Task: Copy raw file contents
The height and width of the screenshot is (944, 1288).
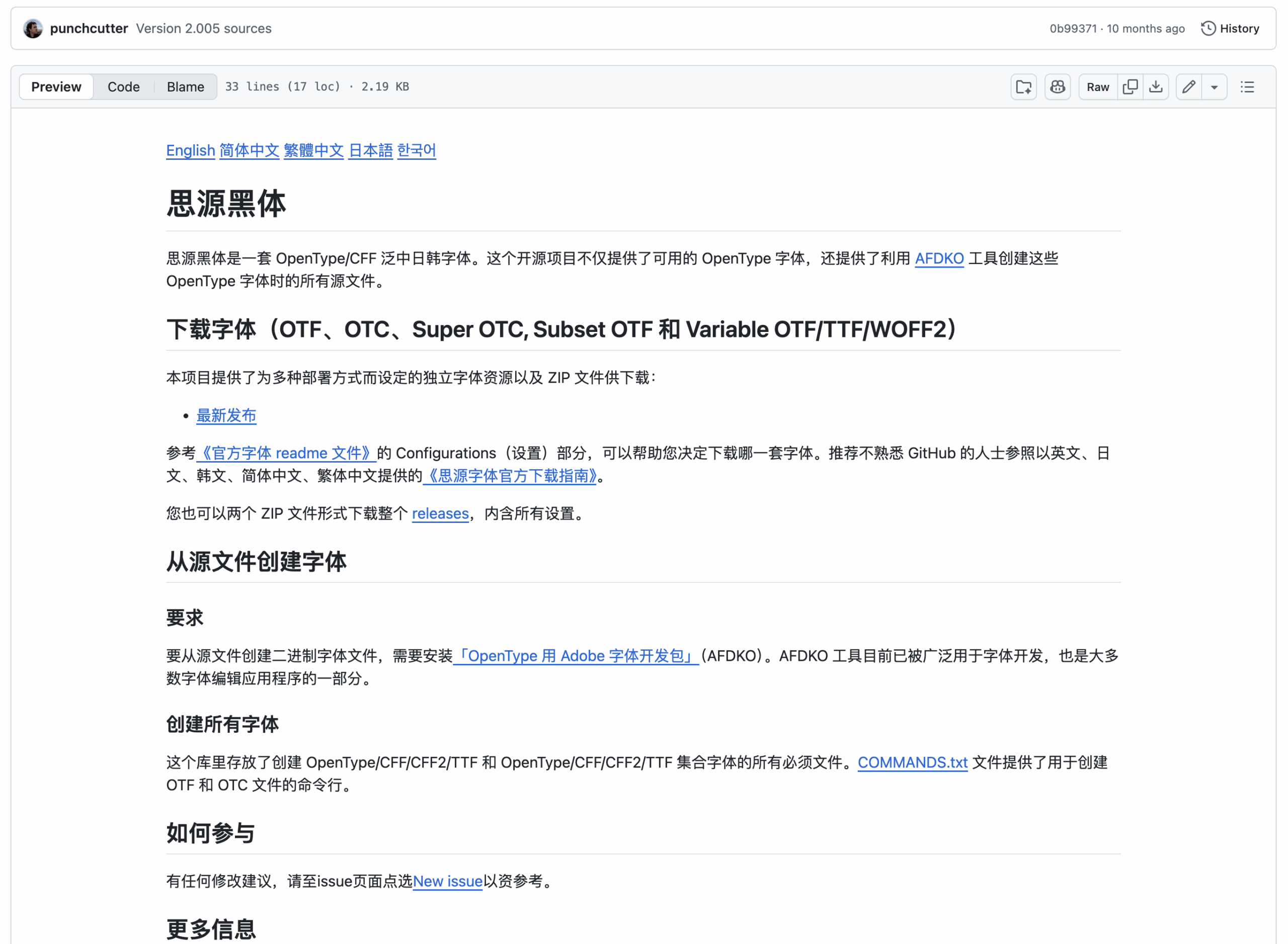Action: pyautogui.click(x=1130, y=87)
